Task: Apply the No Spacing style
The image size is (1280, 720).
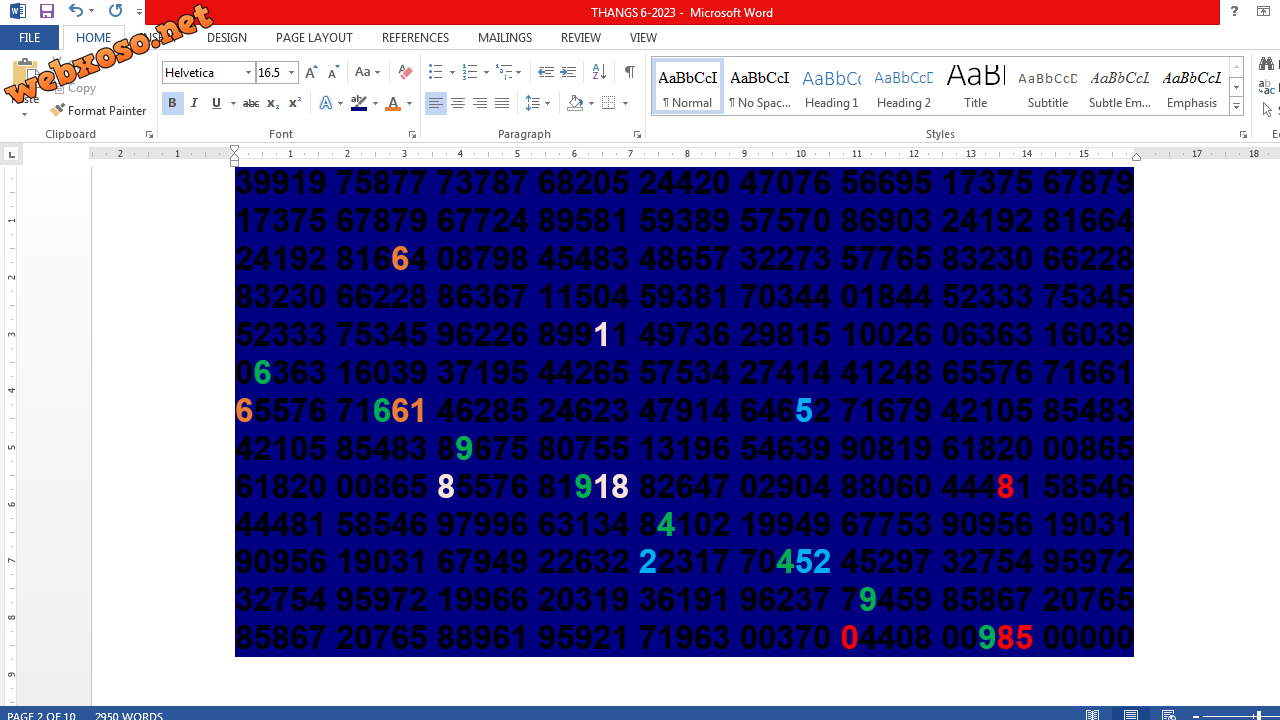Action: pos(760,86)
